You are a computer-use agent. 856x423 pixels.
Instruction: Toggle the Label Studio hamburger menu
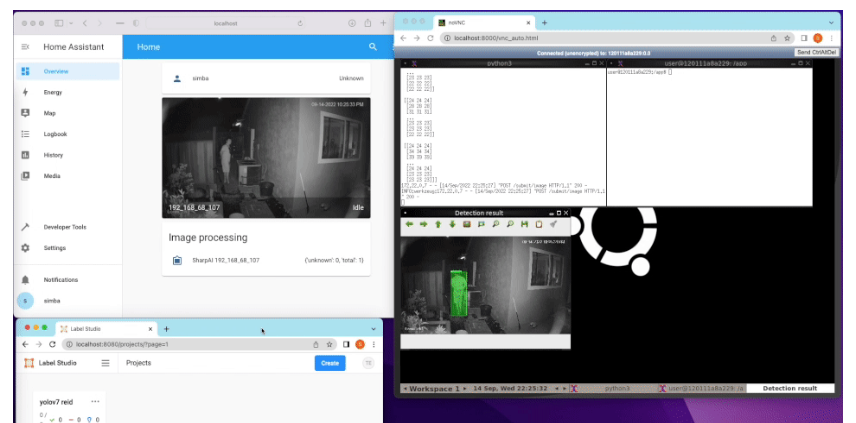(x=105, y=363)
